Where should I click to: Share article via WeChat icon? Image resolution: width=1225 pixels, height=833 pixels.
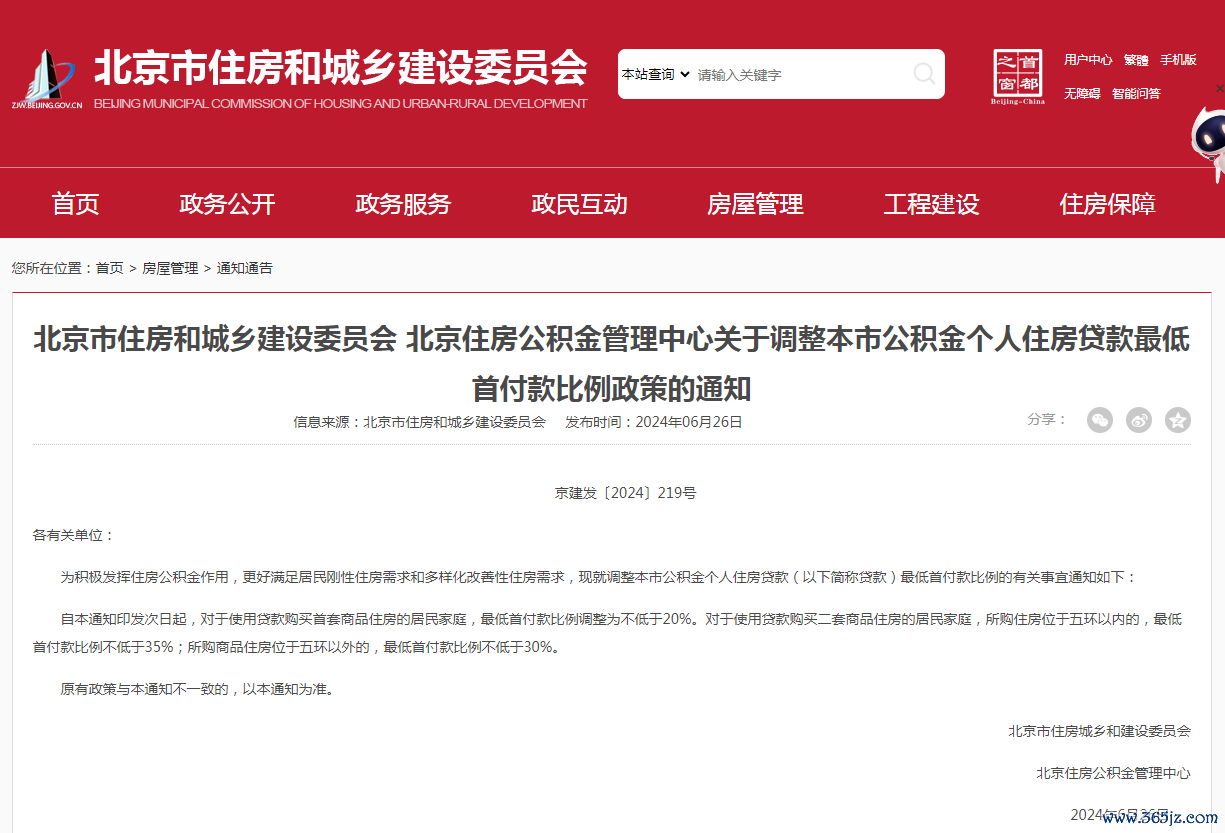tap(1100, 420)
